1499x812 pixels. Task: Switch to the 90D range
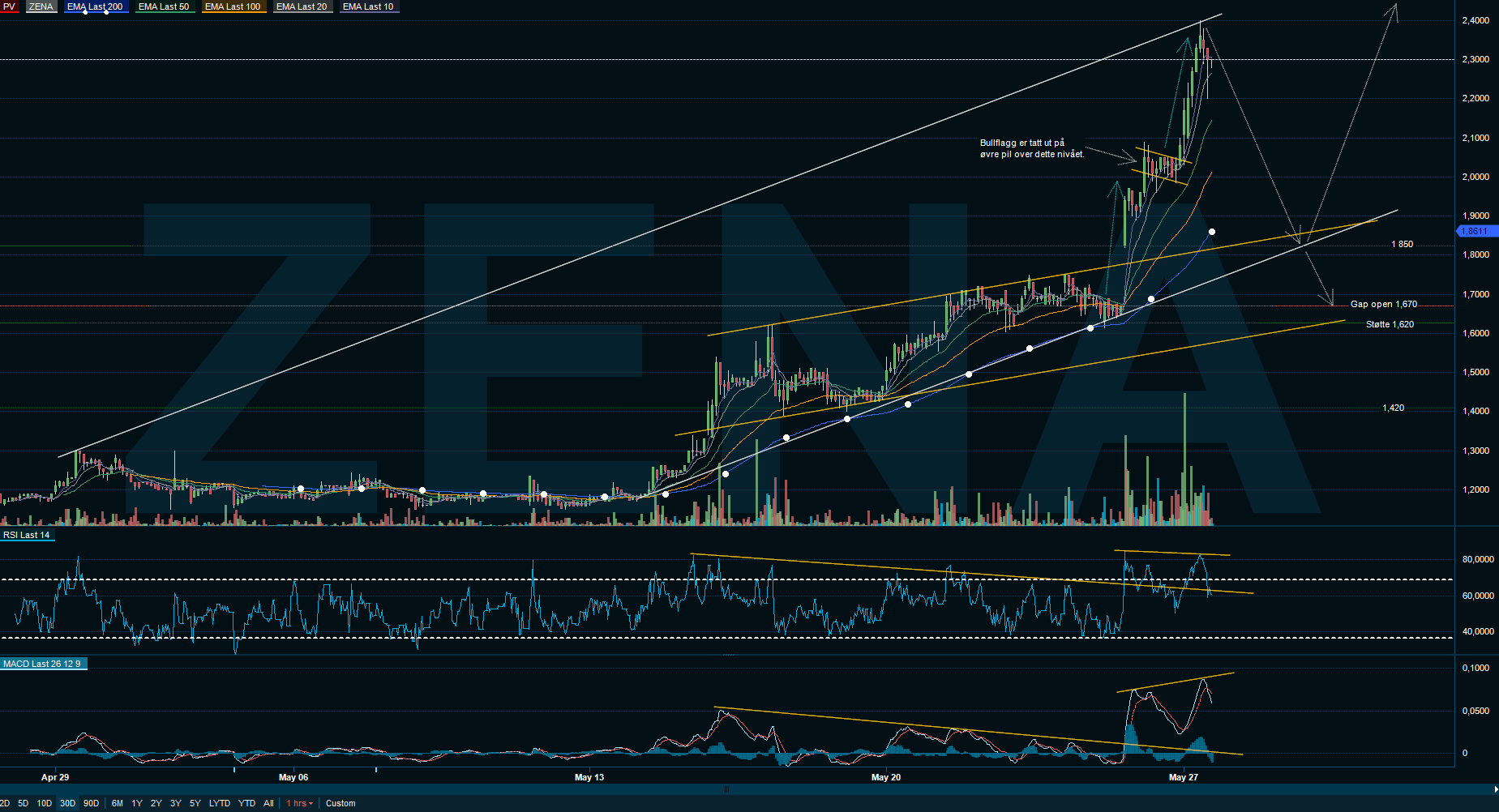coord(91,803)
